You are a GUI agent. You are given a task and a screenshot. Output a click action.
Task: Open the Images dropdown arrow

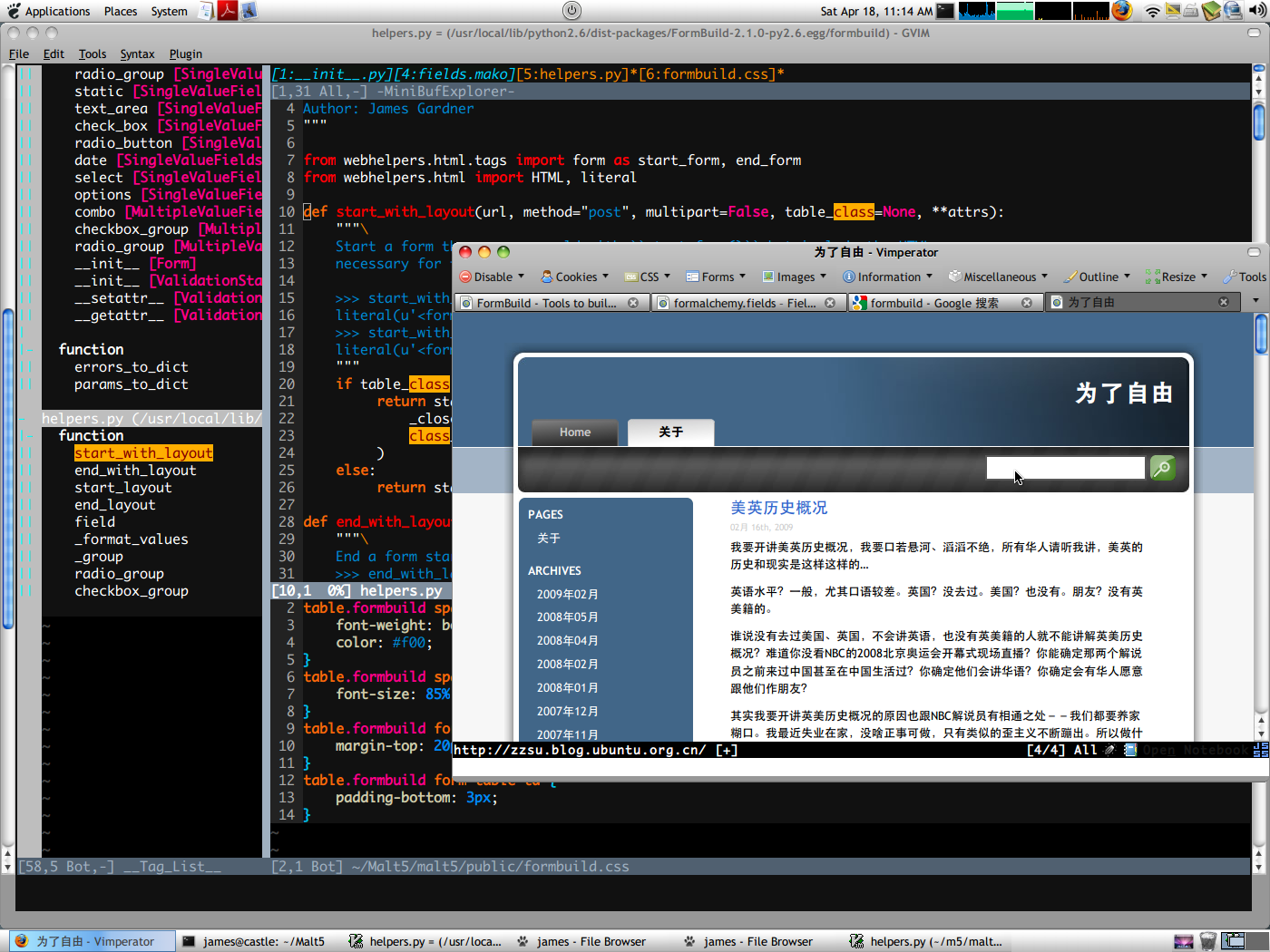pyautogui.click(x=824, y=277)
